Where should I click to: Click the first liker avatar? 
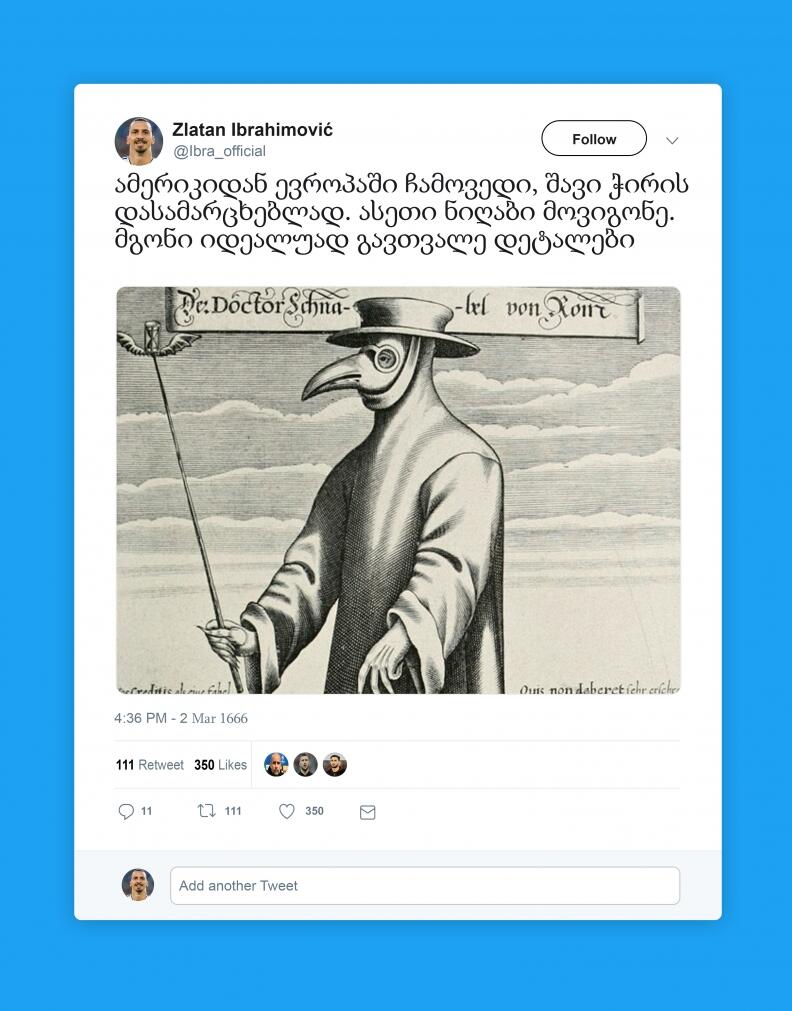(276, 765)
